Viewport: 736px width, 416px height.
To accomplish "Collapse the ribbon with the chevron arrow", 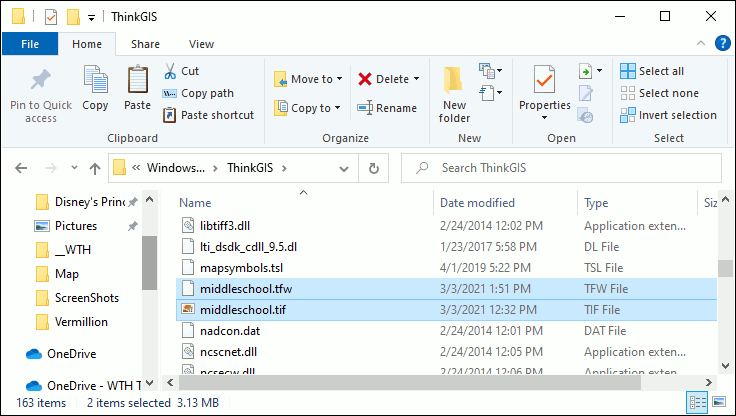I will point(698,44).
